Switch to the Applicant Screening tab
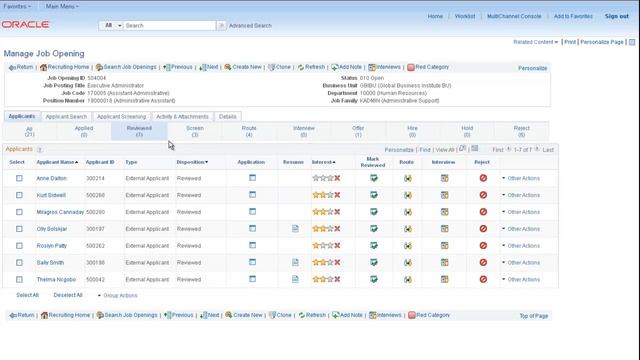Image resolution: width=640 pixels, height=360 pixels. 121,117
